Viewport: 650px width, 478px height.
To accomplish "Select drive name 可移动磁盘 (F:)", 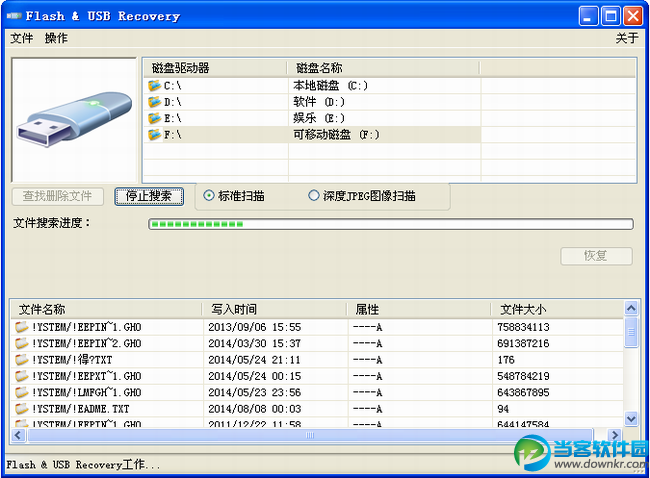I will pos(336,135).
